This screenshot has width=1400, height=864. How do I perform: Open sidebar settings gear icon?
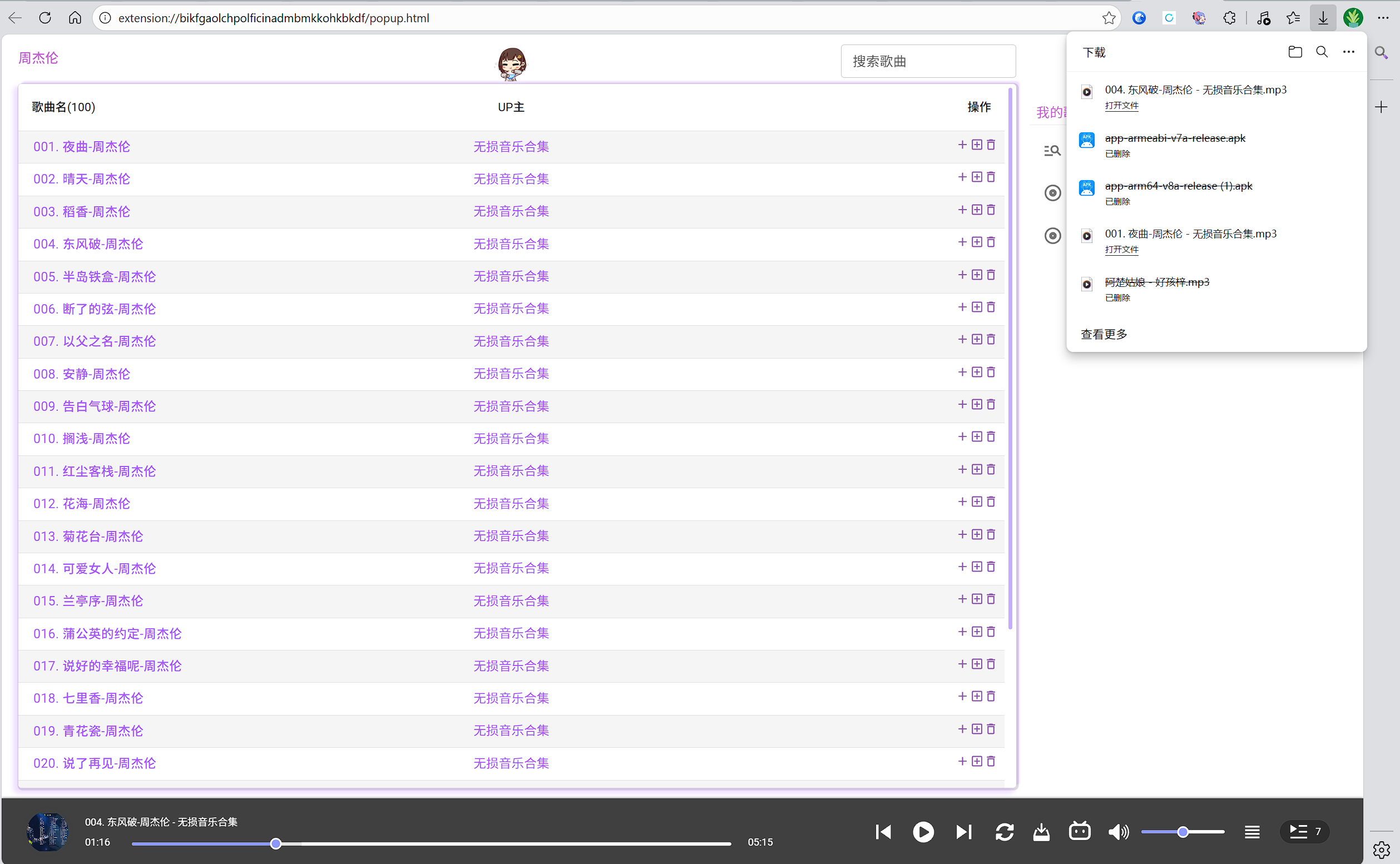click(x=1382, y=850)
